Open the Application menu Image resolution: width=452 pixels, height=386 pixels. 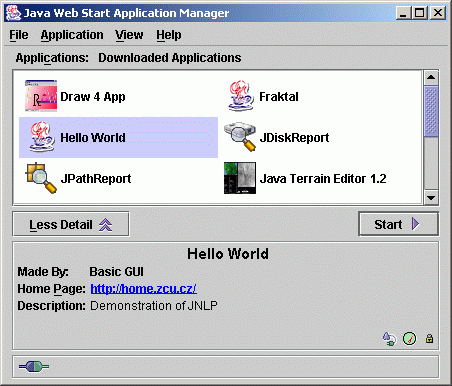tap(72, 35)
